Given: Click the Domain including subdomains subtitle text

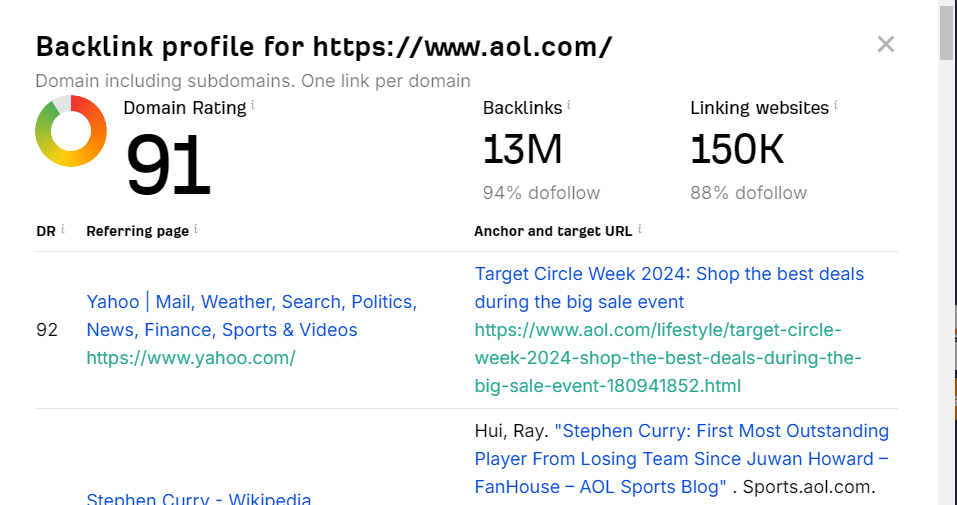Looking at the screenshot, I should click(x=253, y=81).
